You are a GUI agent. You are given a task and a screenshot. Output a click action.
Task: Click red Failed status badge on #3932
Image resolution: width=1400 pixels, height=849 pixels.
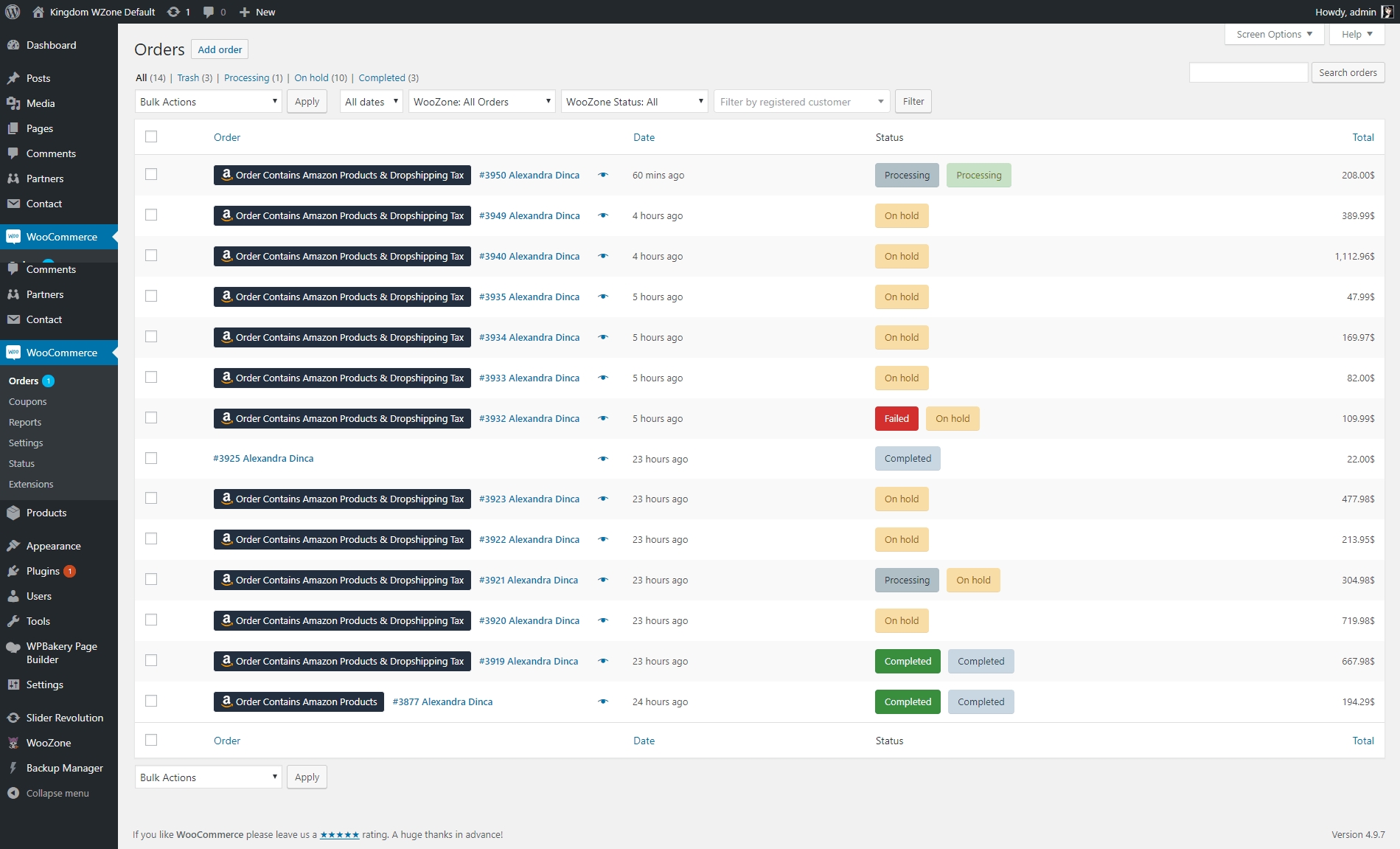896,418
